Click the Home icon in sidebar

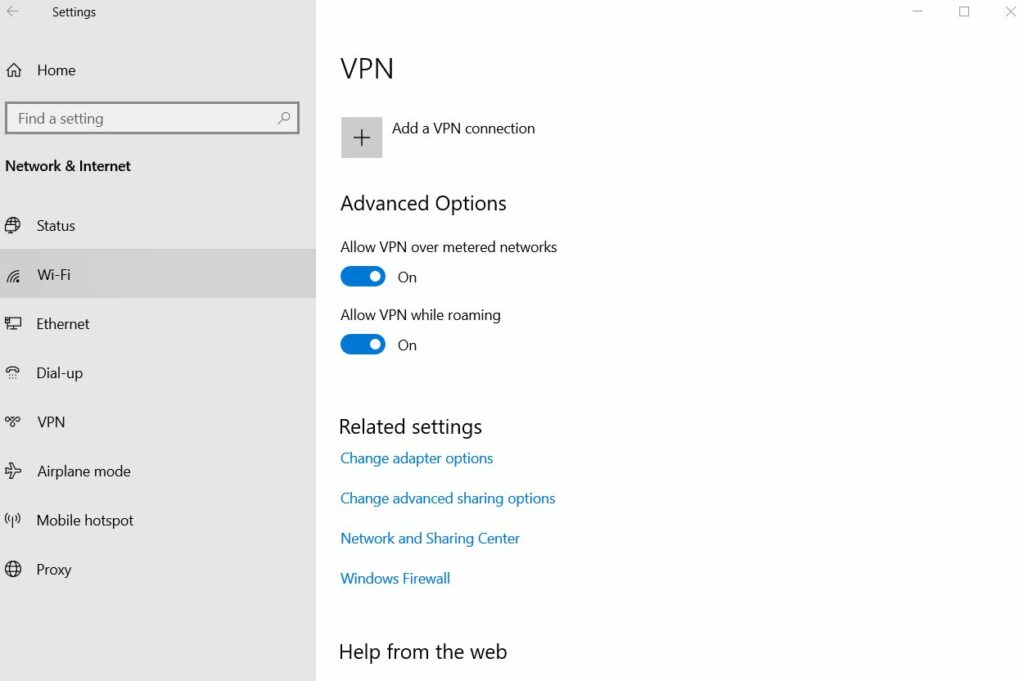(x=14, y=70)
